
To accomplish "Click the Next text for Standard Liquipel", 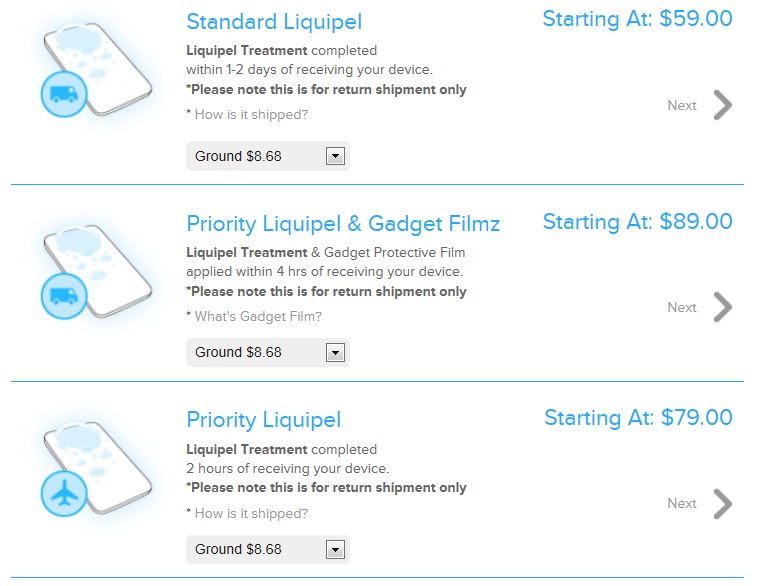I will [682, 105].
